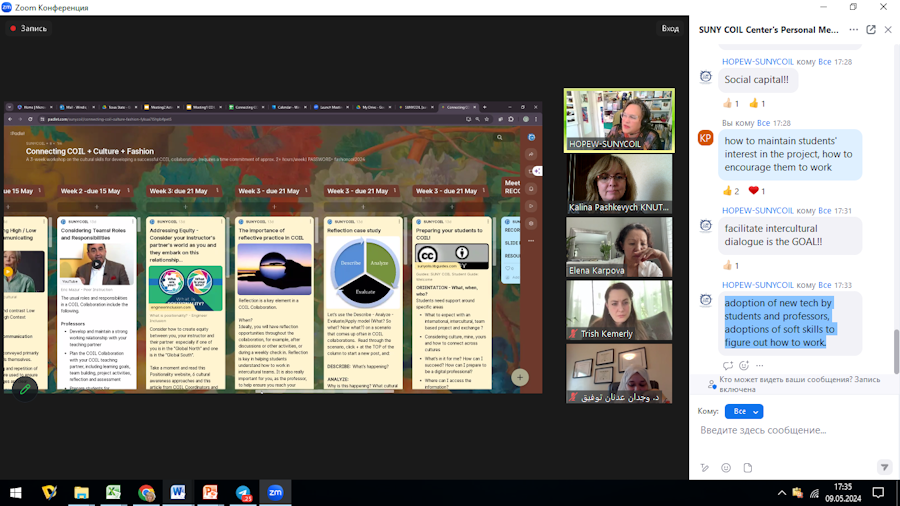Click the shared browser reload icon
The height and width of the screenshot is (506, 900).
[x=30, y=119]
